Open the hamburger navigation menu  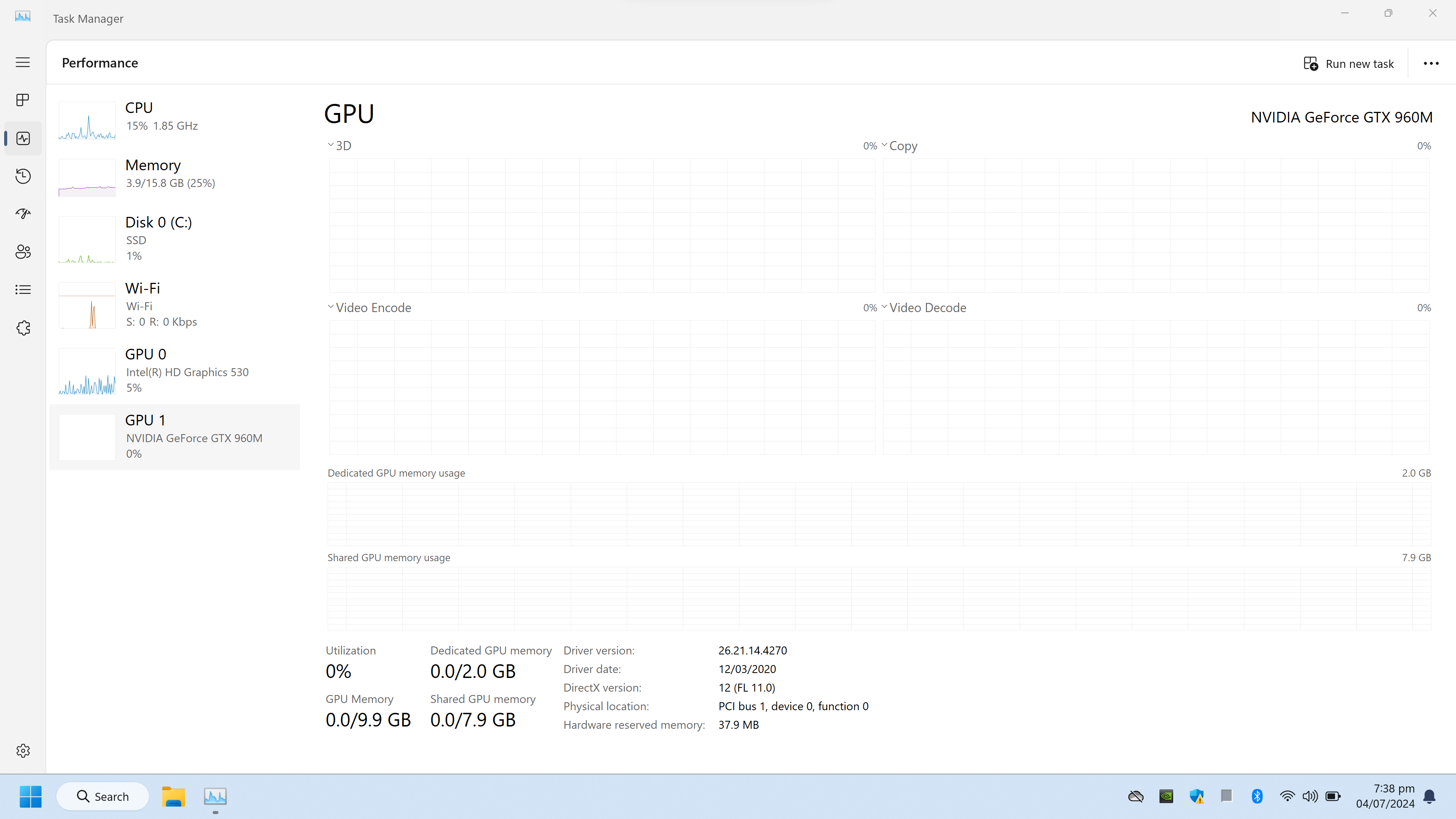[23, 62]
